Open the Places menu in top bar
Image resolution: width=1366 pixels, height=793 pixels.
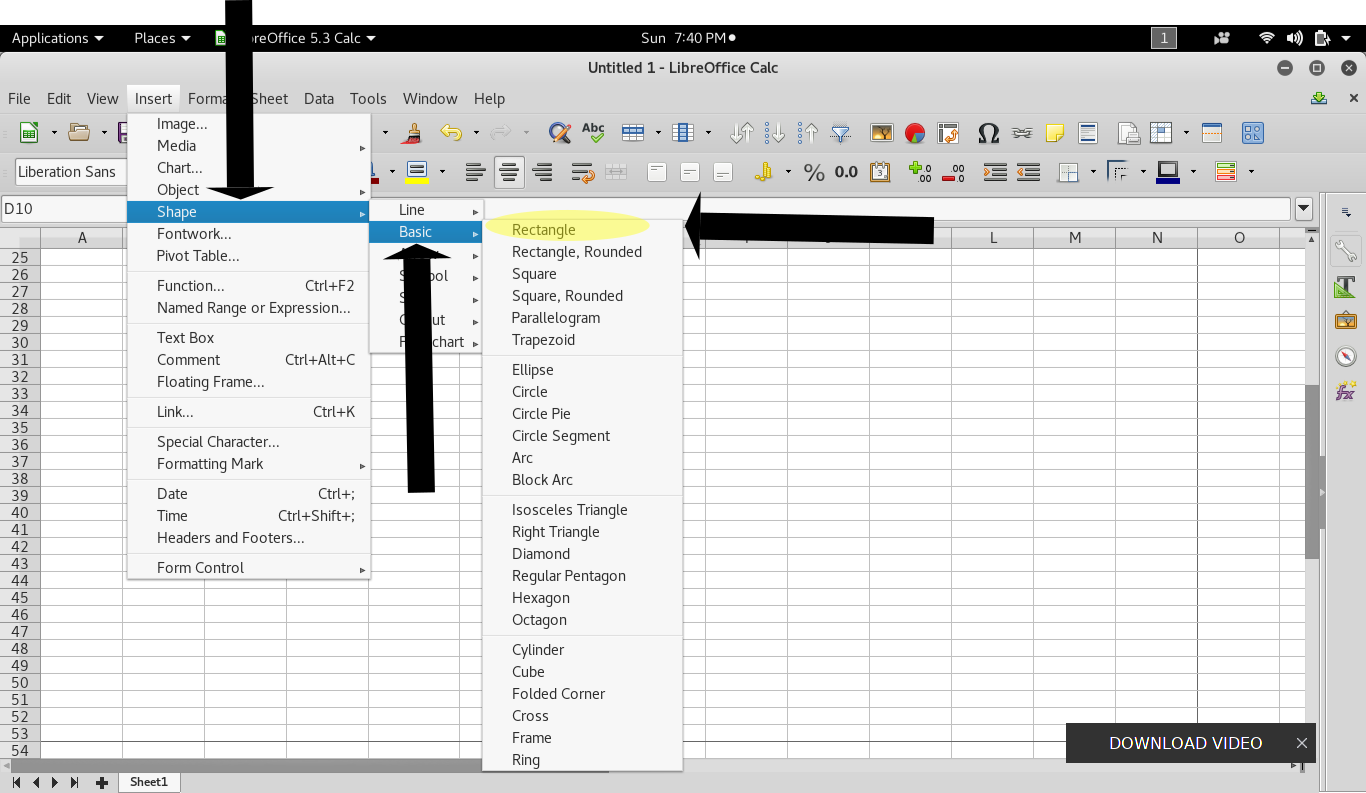(x=162, y=38)
